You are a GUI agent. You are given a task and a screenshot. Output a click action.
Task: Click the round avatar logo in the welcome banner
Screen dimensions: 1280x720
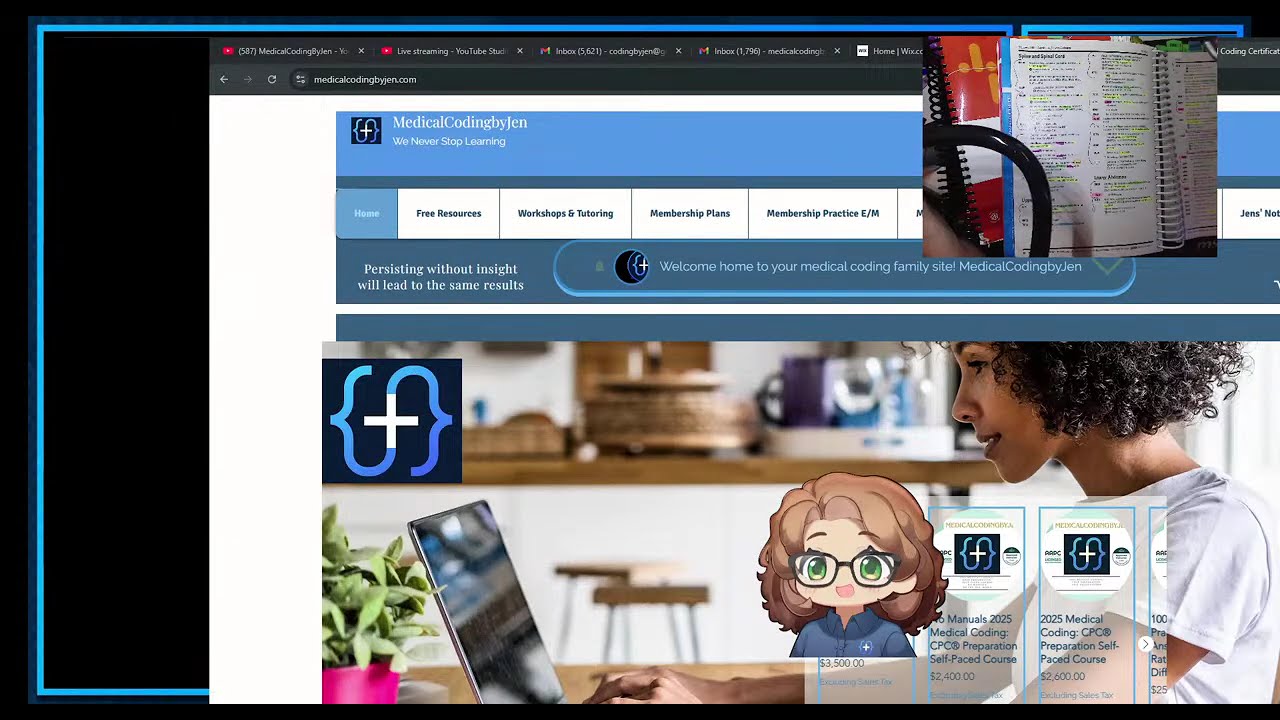coord(632,267)
